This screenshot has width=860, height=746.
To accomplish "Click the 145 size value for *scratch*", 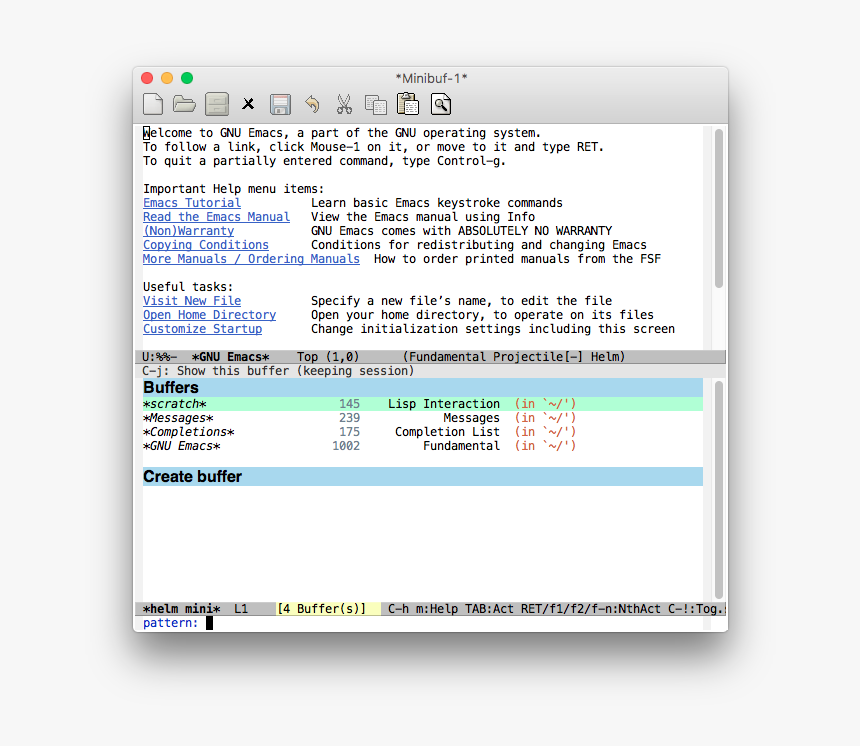I will 349,404.
